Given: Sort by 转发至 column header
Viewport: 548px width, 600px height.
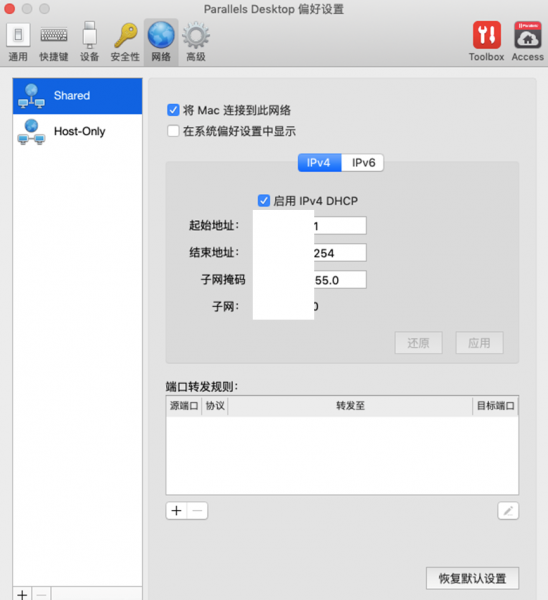Looking at the screenshot, I should click(350, 406).
